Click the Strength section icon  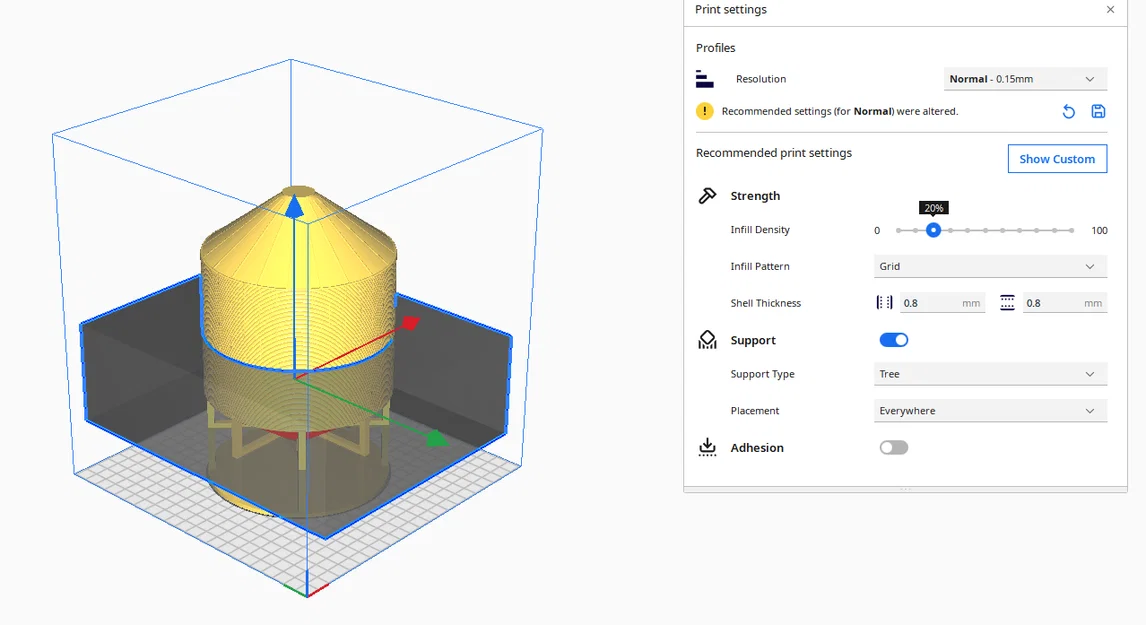point(707,196)
